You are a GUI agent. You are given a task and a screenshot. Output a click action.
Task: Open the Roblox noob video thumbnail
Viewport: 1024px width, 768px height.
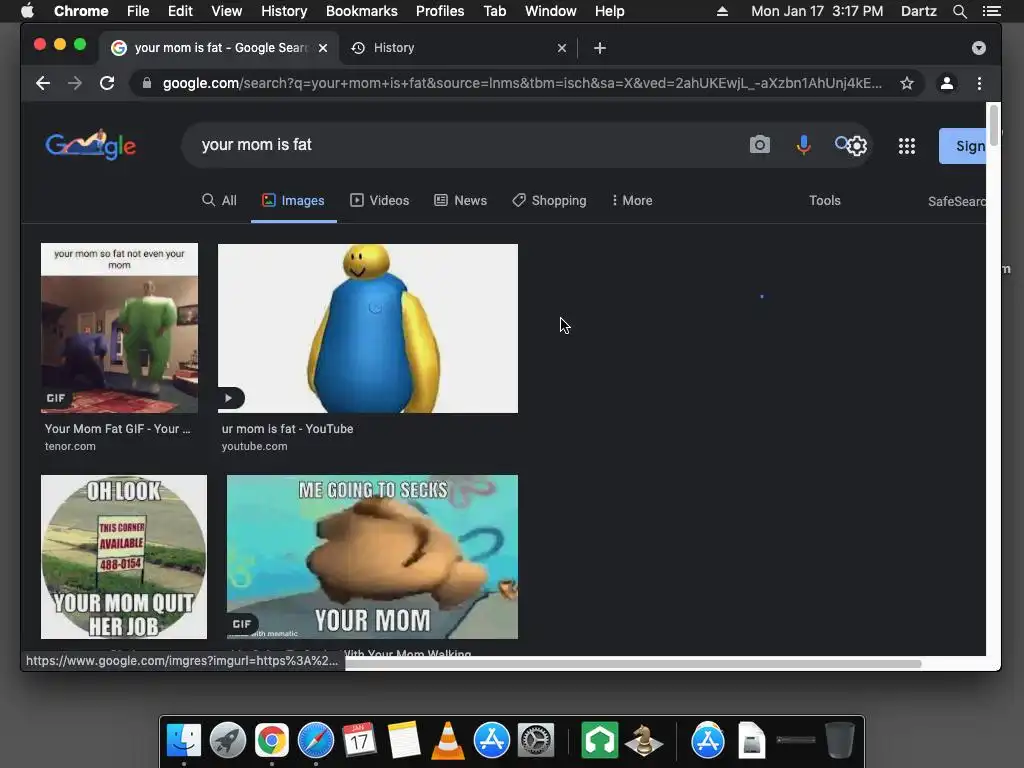pyautogui.click(x=368, y=328)
